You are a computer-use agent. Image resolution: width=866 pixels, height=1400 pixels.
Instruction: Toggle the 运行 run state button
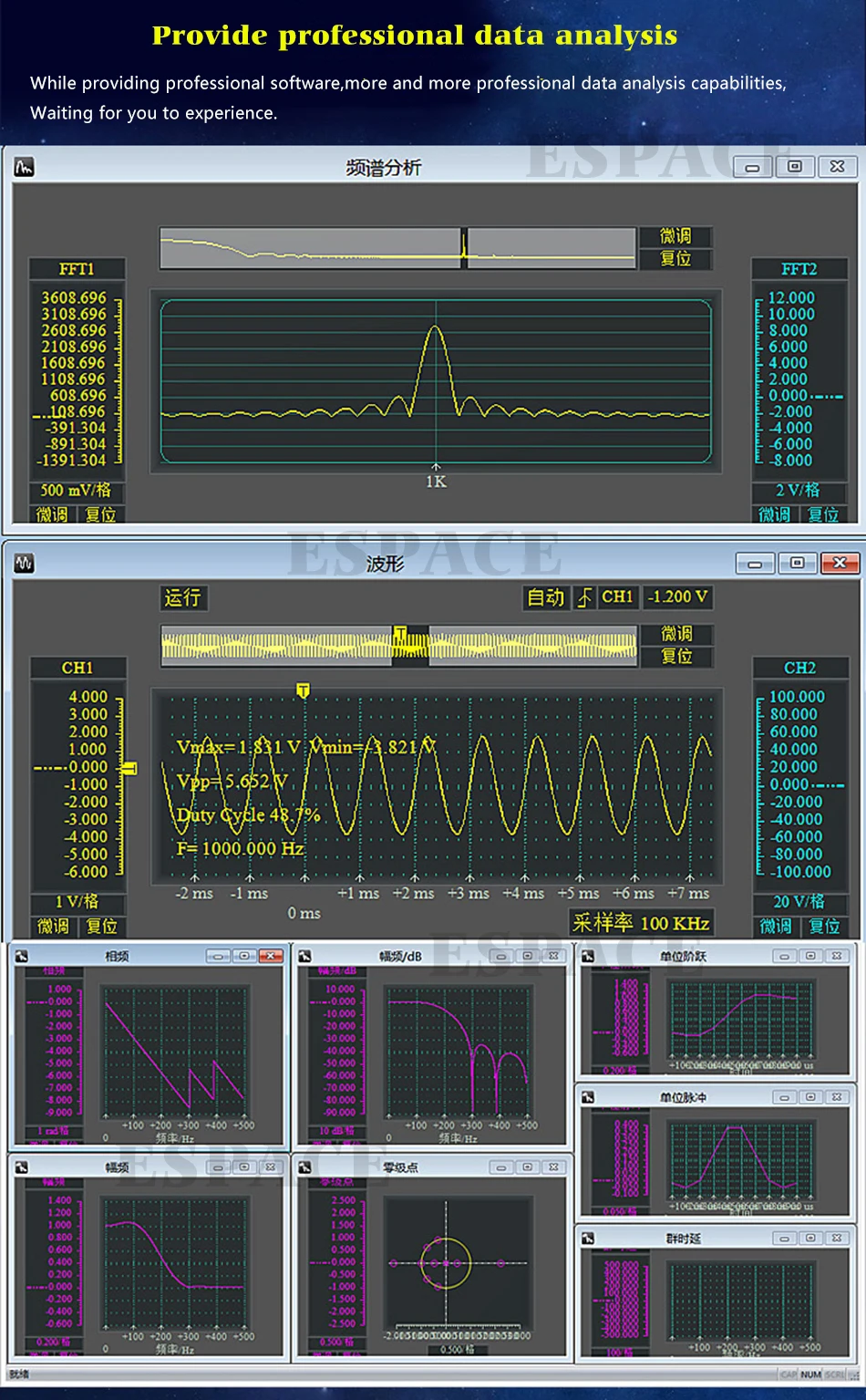point(183,598)
